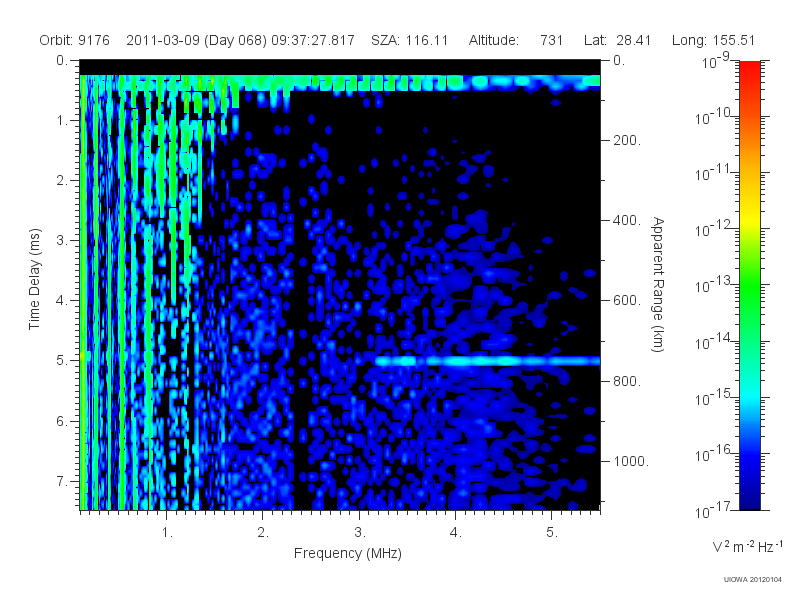
Task: Click the '3.' tick on Frequency axis
Action: point(360,533)
